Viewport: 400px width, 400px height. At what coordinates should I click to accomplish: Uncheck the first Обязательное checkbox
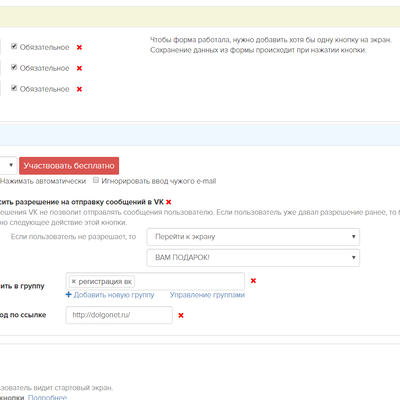tap(14, 46)
